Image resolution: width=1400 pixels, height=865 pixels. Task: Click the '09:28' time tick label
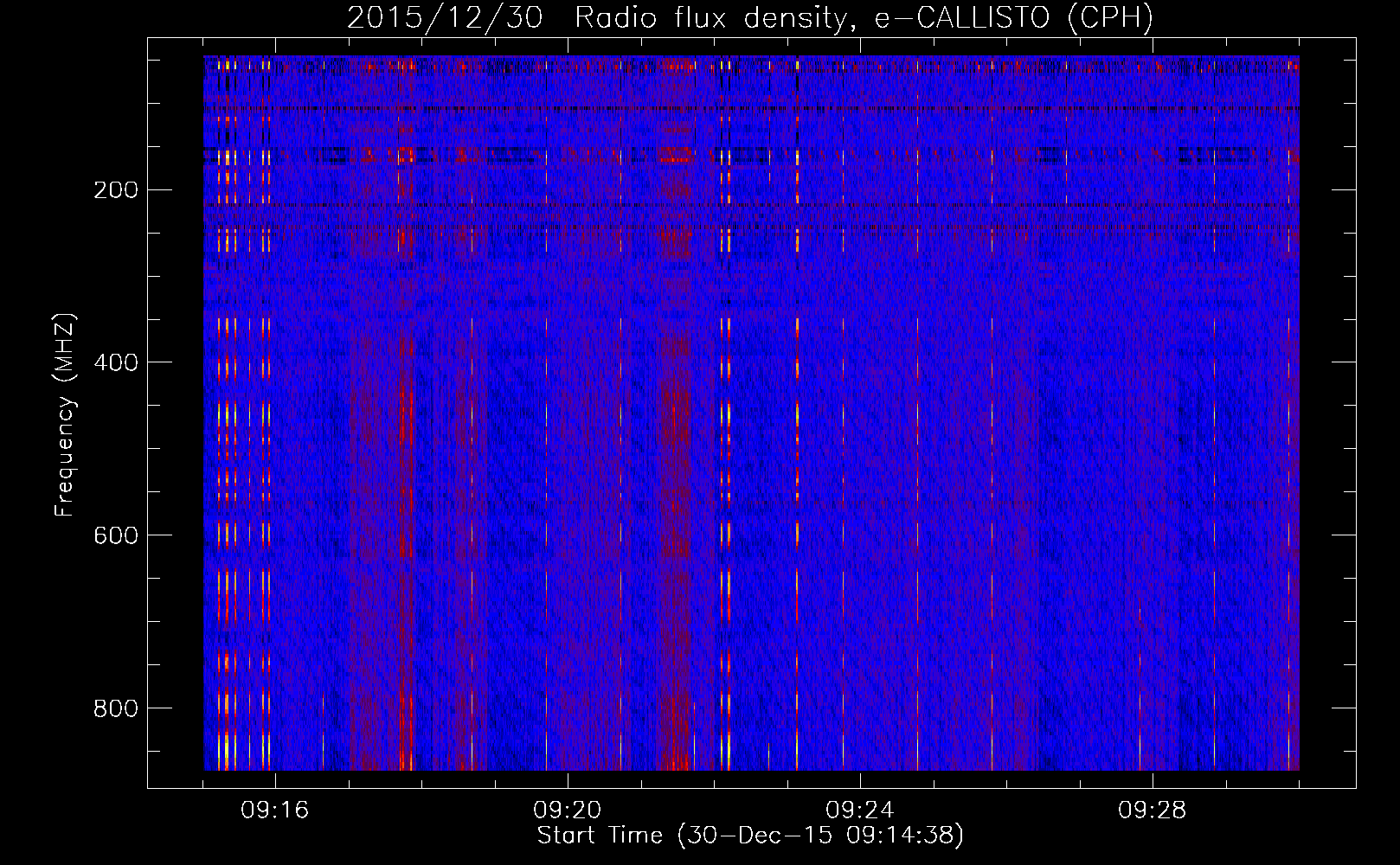(1153, 811)
